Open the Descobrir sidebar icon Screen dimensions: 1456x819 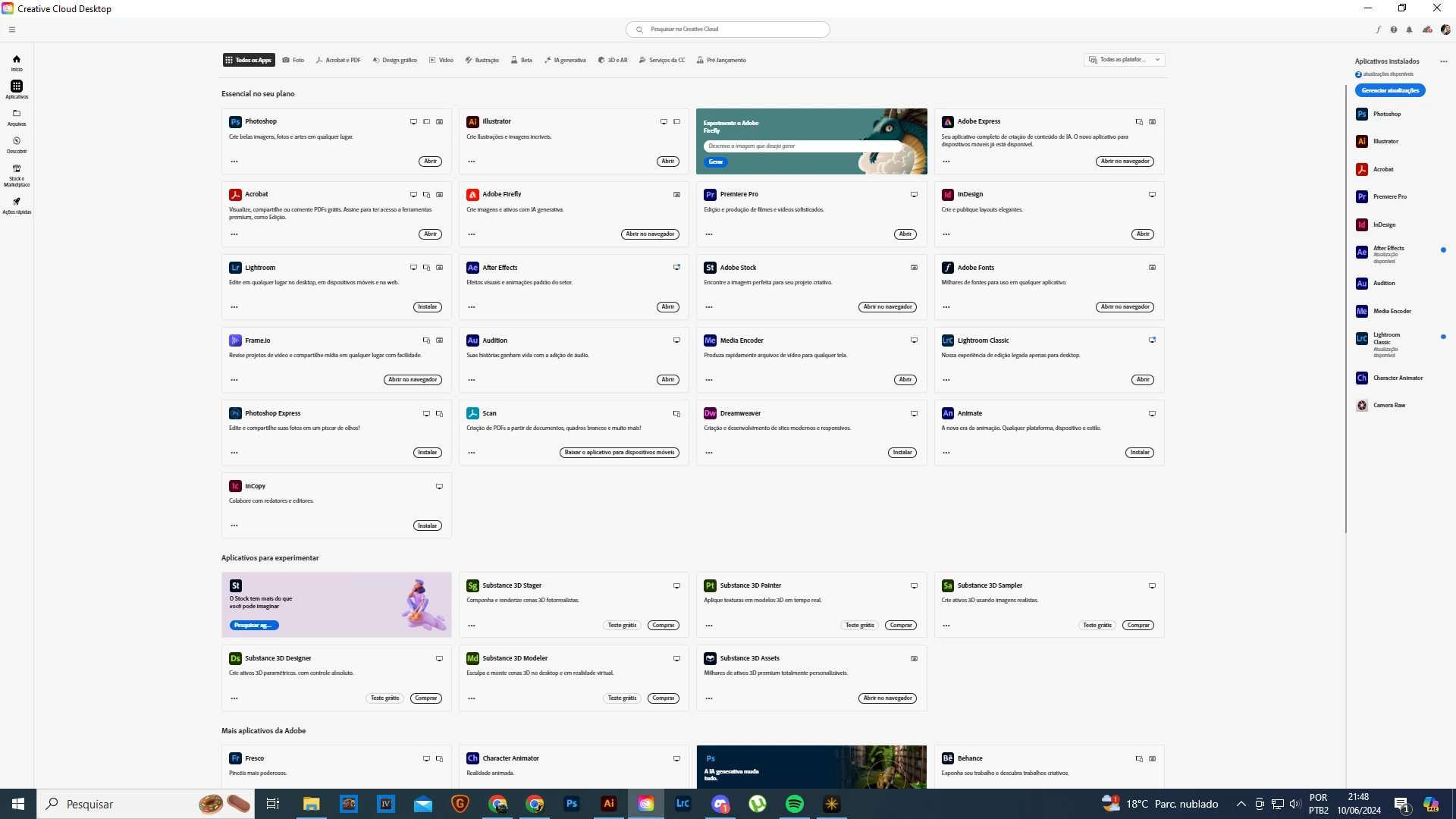point(17,144)
